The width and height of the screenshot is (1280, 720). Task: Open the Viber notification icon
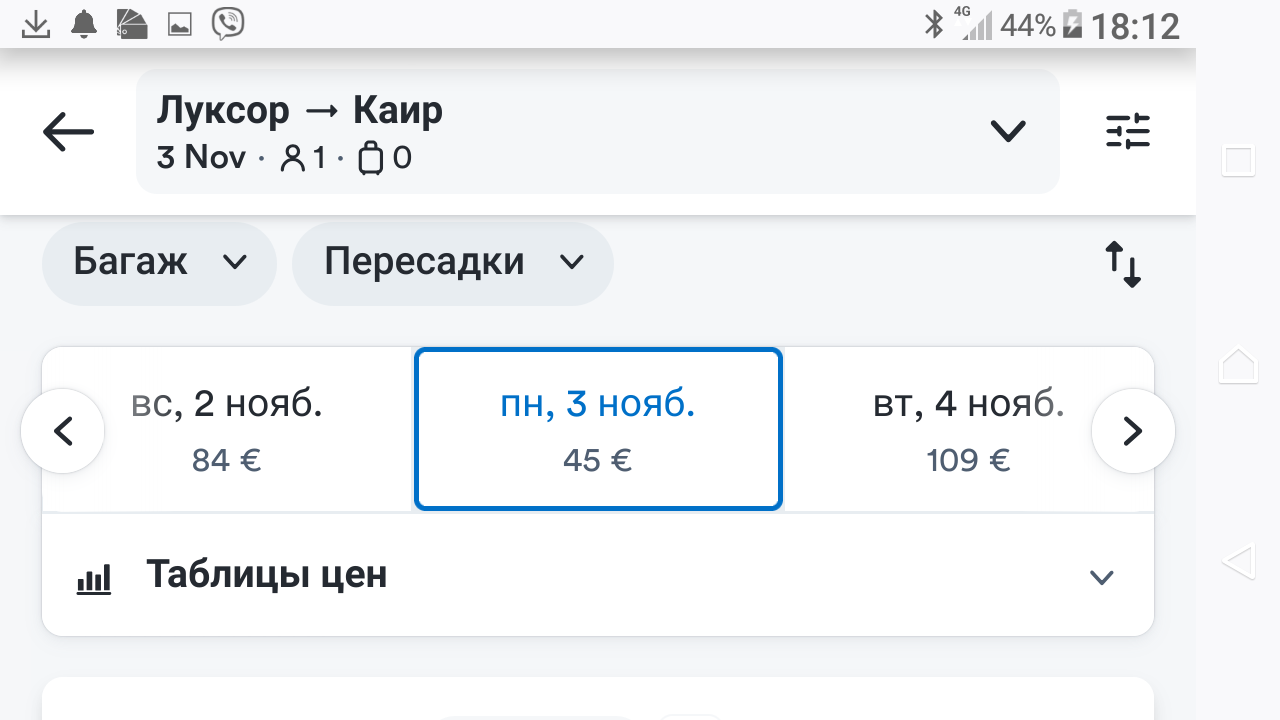(228, 24)
